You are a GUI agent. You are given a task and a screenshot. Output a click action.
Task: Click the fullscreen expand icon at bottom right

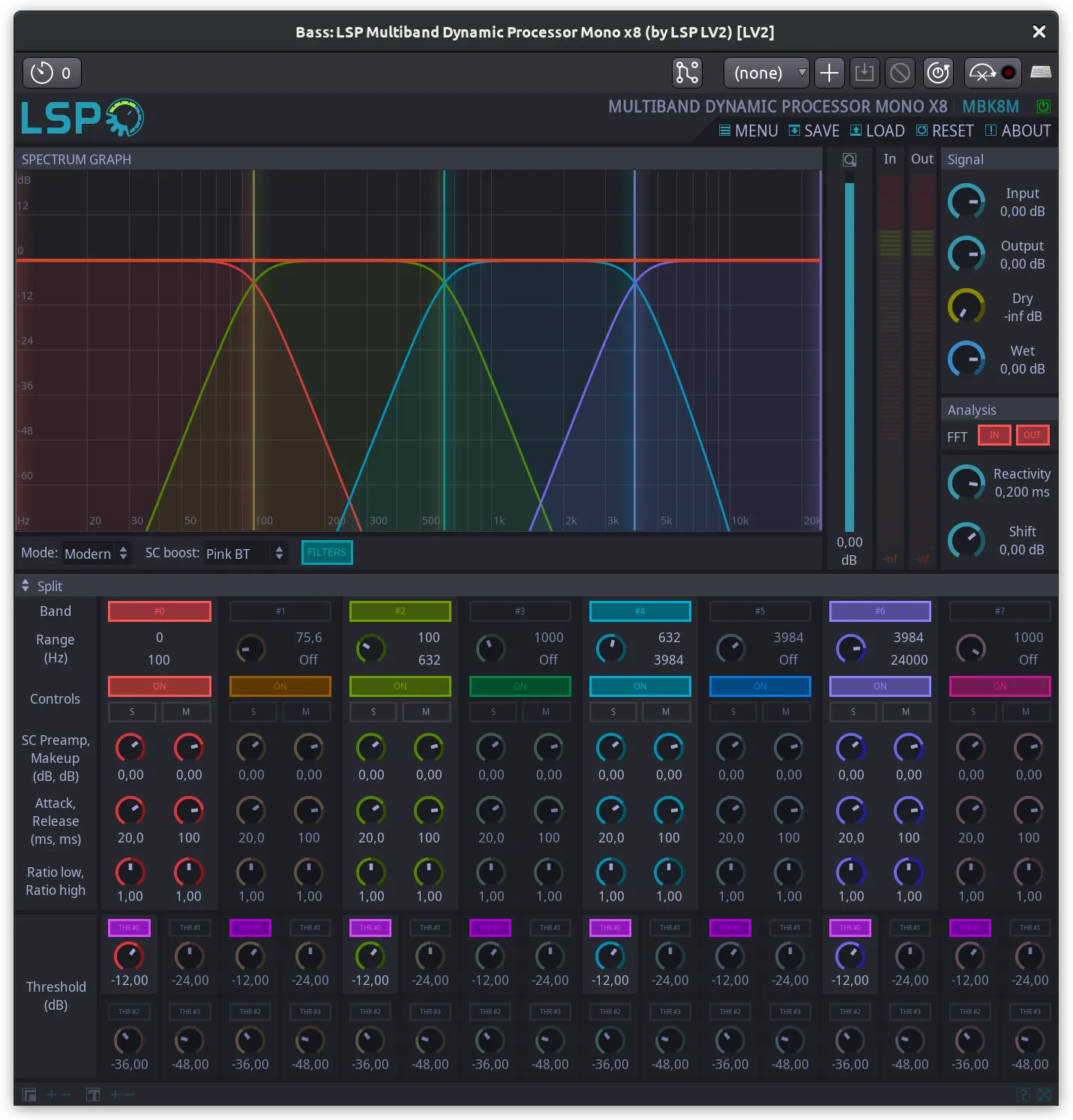(1044, 1094)
